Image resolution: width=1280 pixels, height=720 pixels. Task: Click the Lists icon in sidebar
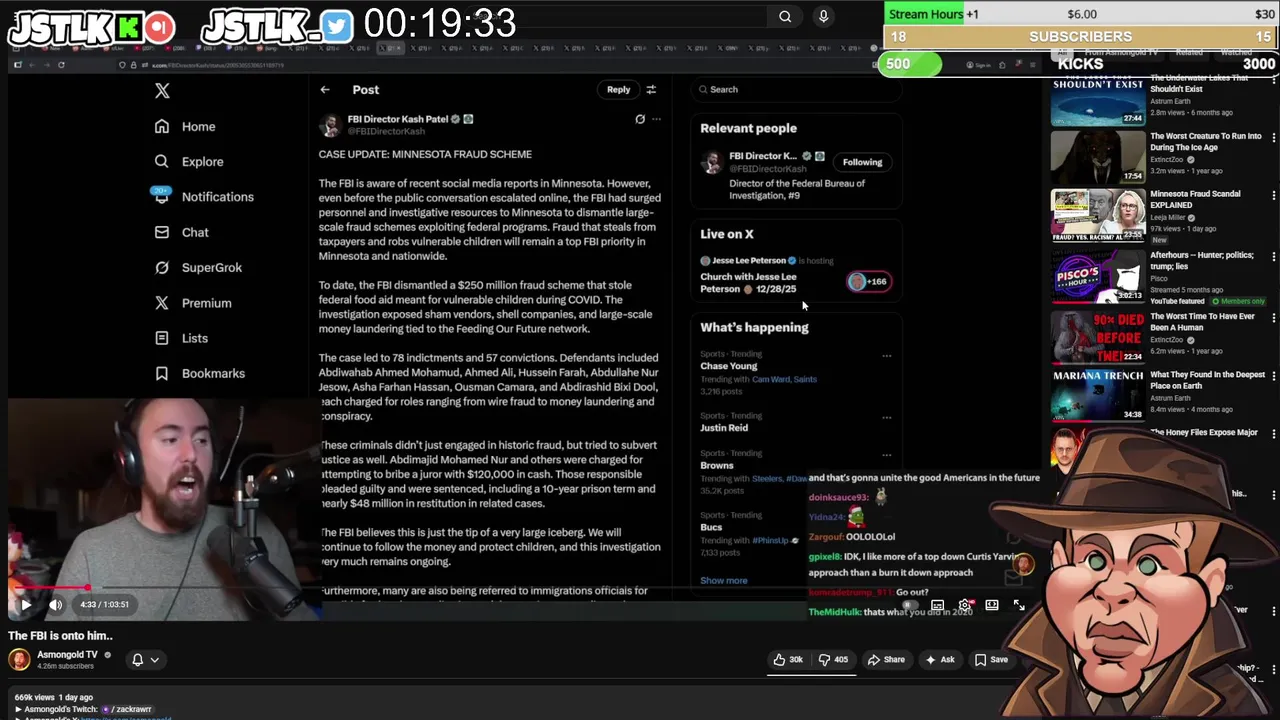coord(162,338)
